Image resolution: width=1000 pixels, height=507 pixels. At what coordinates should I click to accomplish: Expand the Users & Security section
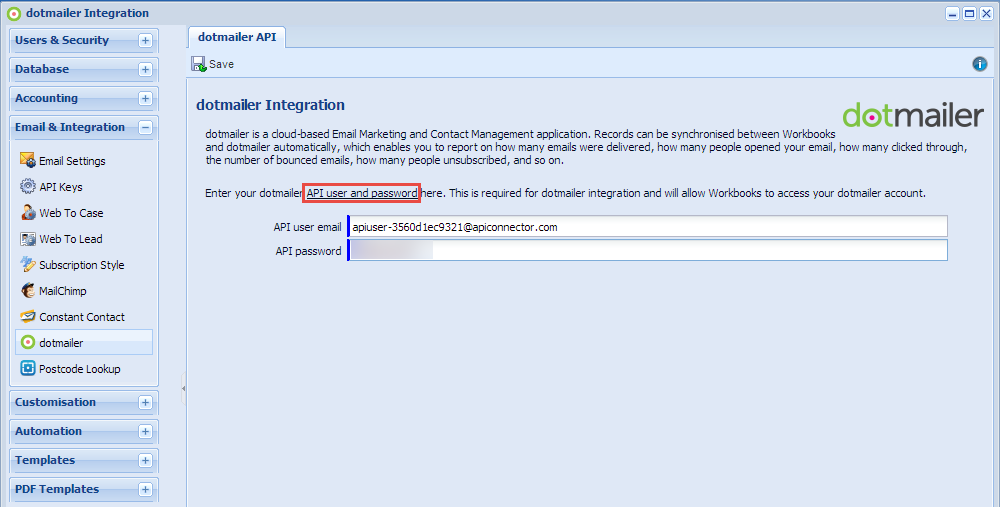coord(145,41)
